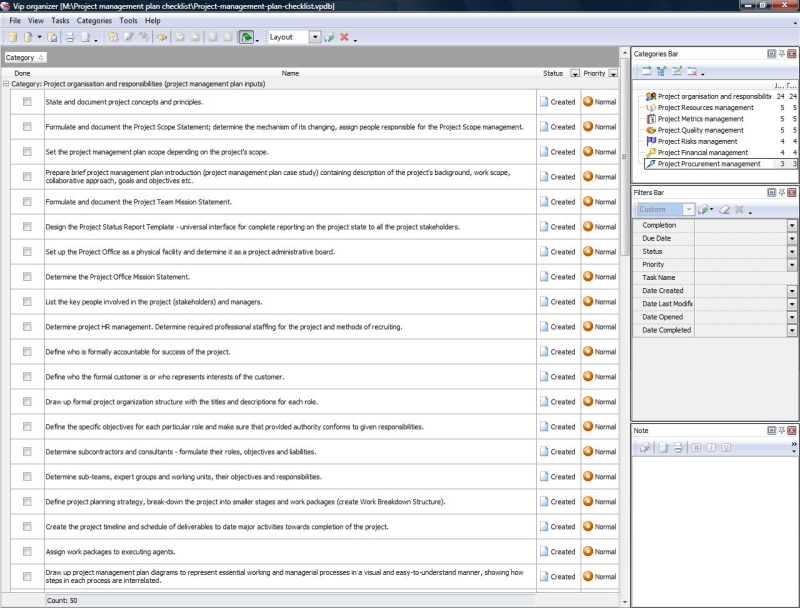Click the Italic button in the Note toolbar
The height and width of the screenshot is (608, 800).
click(711, 447)
